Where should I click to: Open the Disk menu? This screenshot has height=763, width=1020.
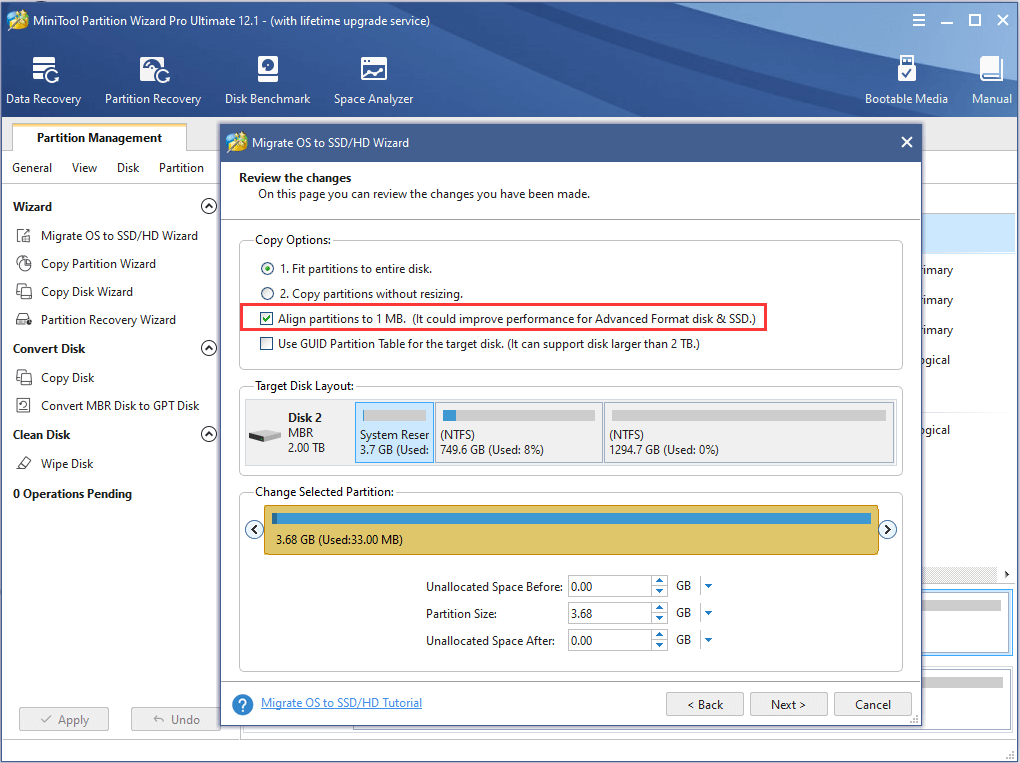(128, 168)
